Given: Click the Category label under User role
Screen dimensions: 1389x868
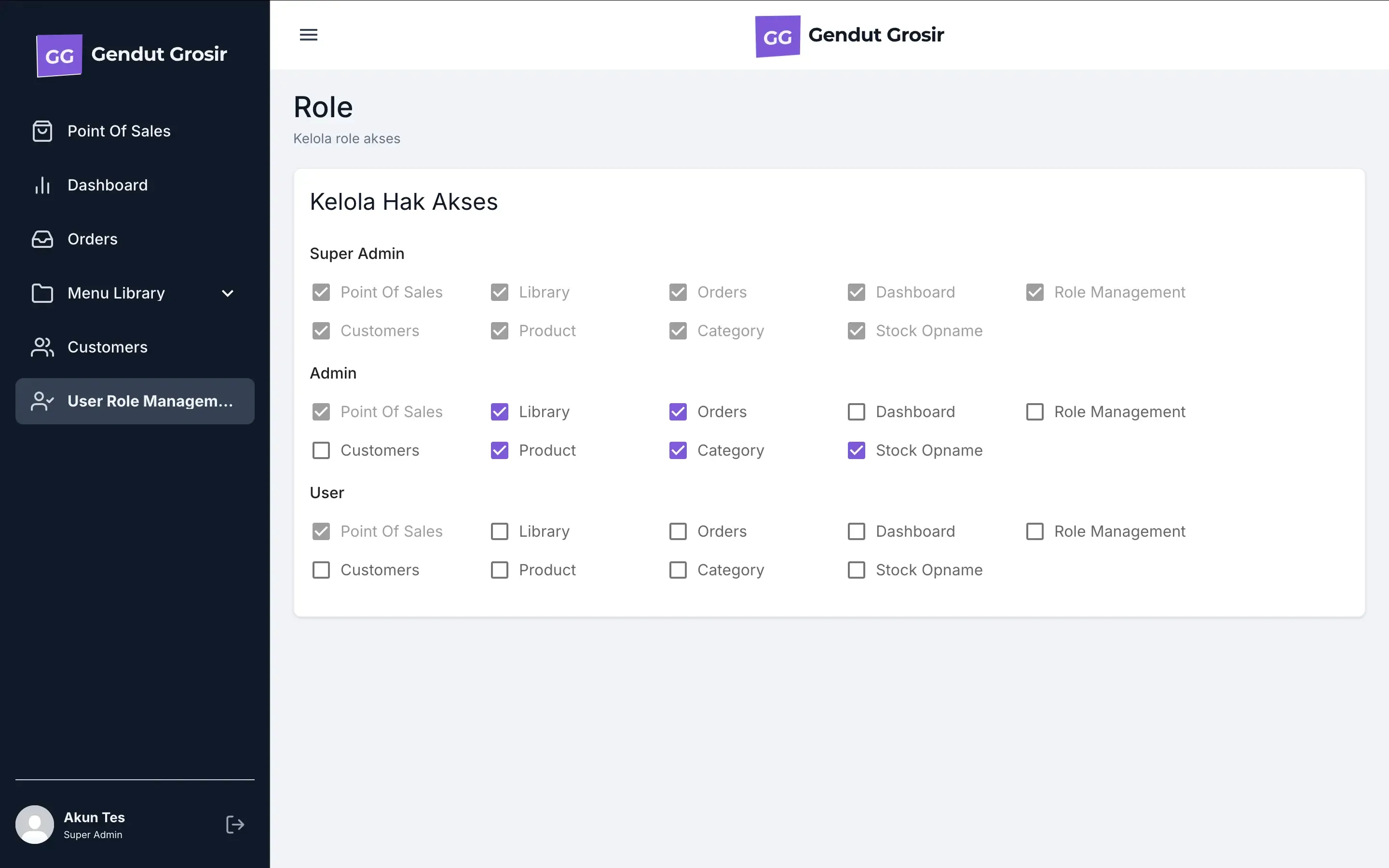Looking at the screenshot, I should [730, 570].
